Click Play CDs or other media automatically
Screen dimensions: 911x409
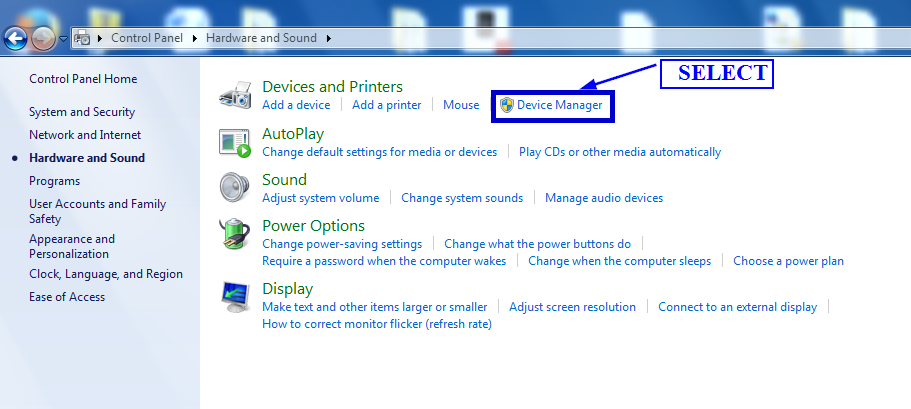tap(620, 152)
